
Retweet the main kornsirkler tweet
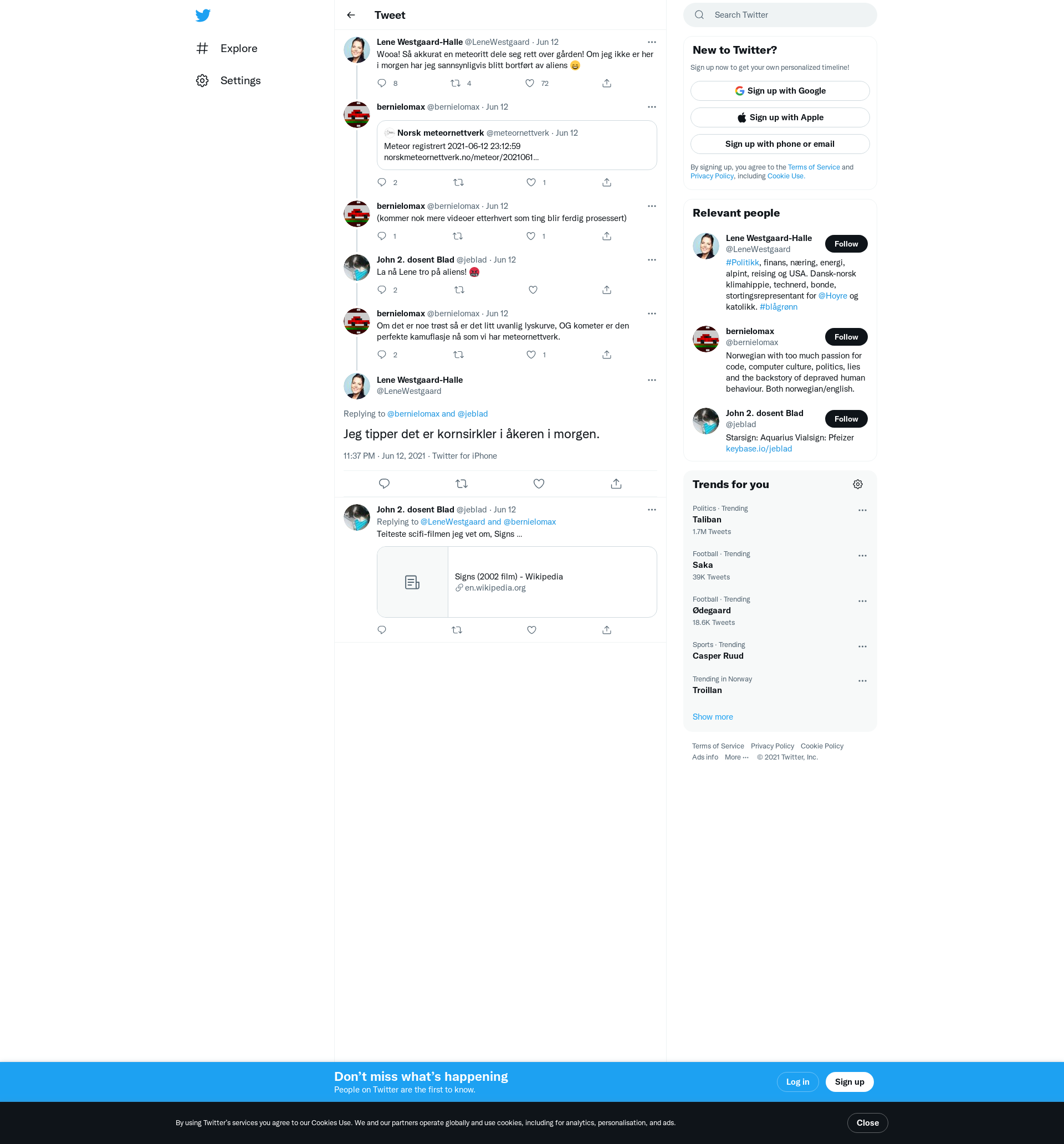click(x=462, y=484)
